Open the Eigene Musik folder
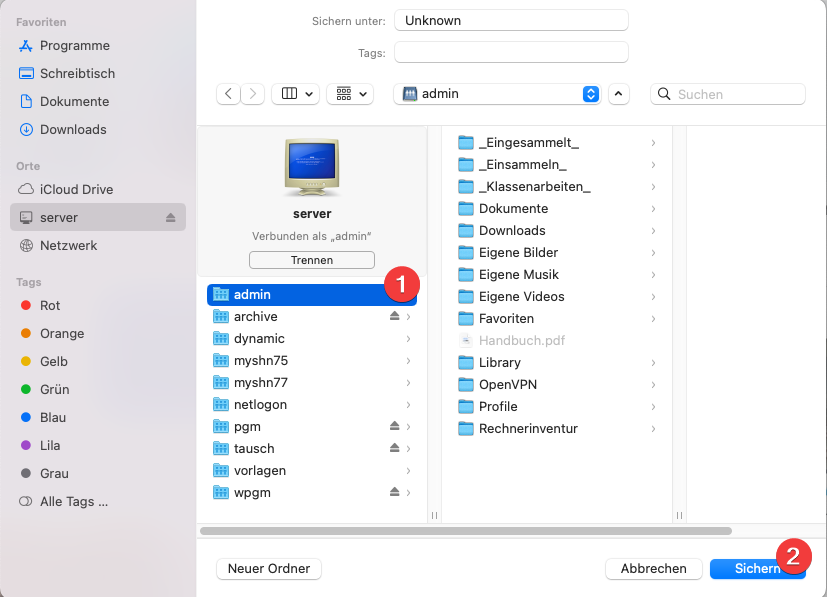827x597 pixels. click(x=557, y=275)
